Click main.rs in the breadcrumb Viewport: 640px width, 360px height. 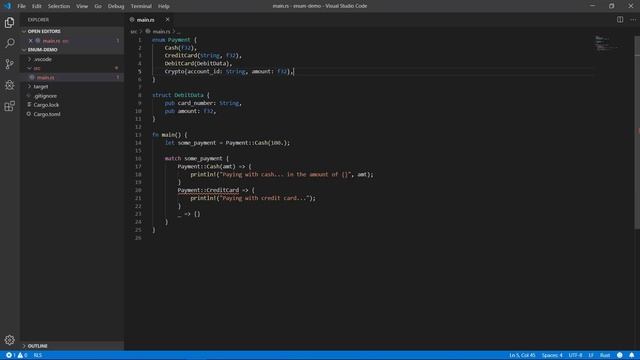[161, 31]
